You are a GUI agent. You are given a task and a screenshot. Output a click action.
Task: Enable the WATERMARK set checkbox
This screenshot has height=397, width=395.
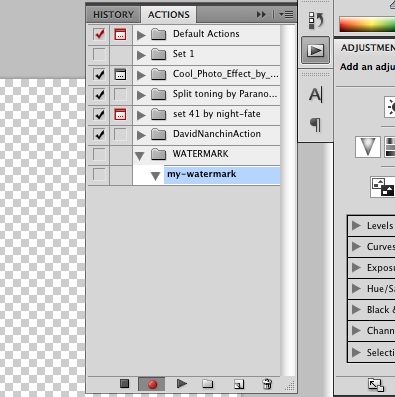[x=99, y=154]
